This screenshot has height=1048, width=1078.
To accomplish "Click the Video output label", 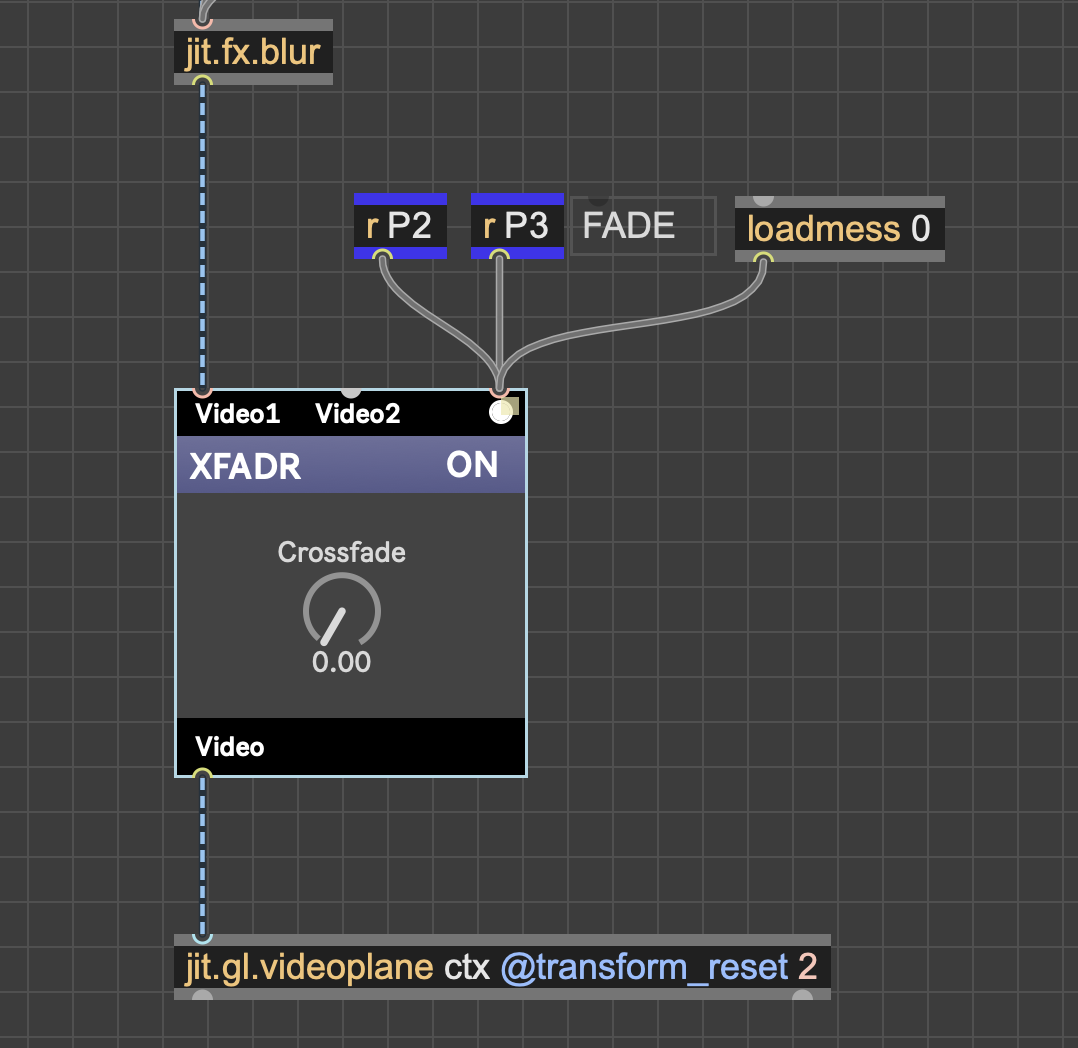I will pyautogui.click(x=230, y=747).
